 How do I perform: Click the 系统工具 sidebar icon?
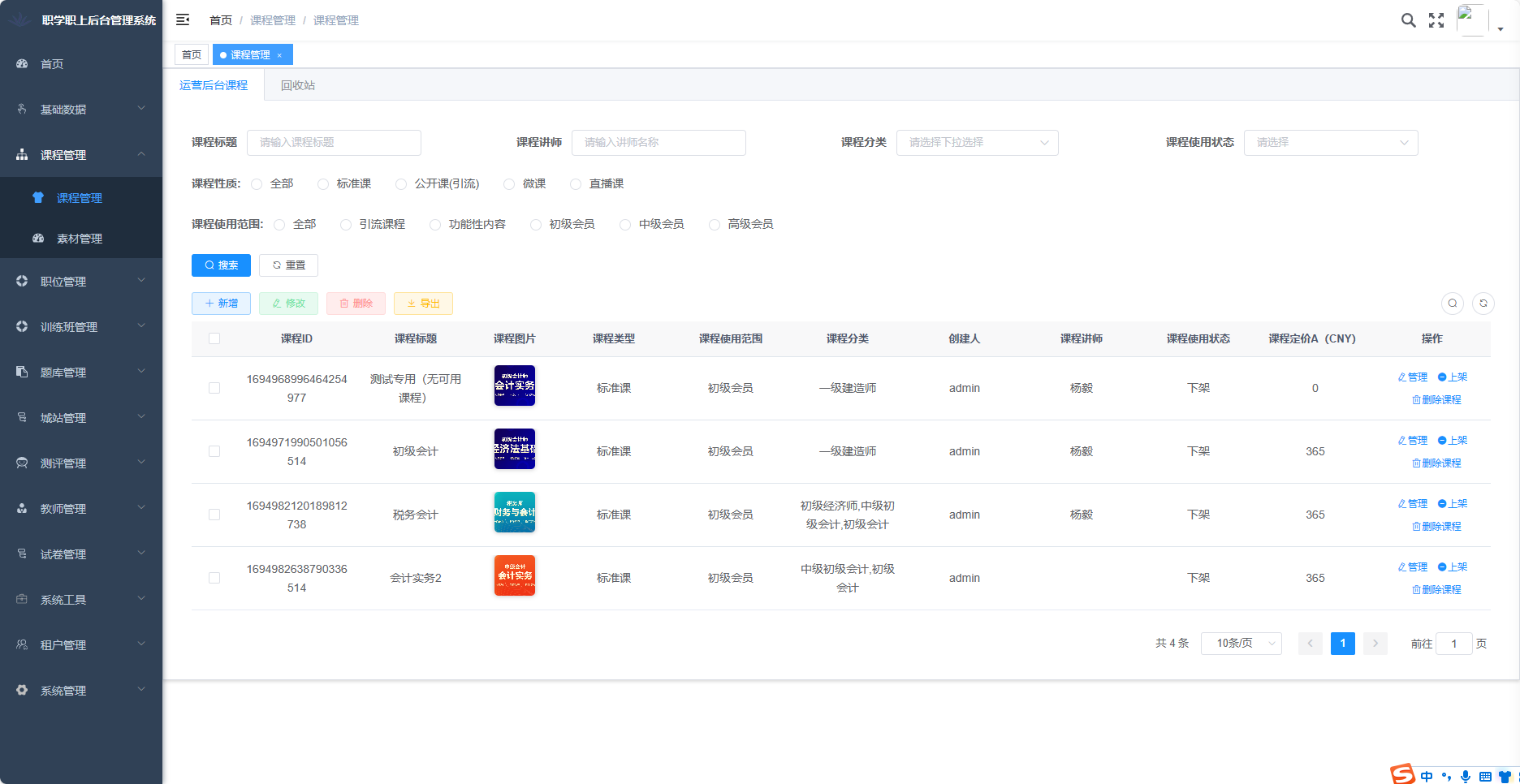coord(22,599)
